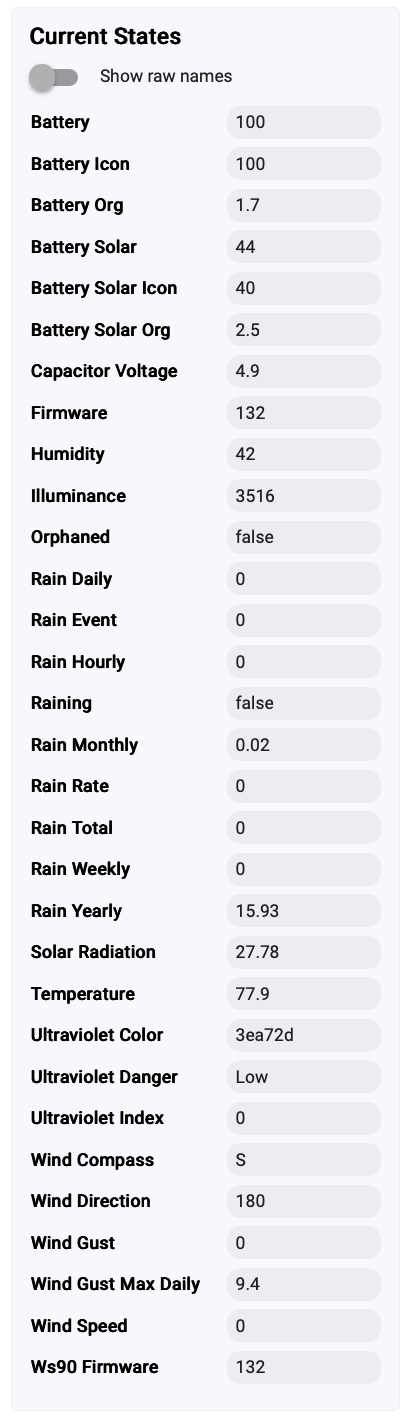Click the Humidity label
The height and width of the screenshot is (1425, 410).
[x=68, y=454]
